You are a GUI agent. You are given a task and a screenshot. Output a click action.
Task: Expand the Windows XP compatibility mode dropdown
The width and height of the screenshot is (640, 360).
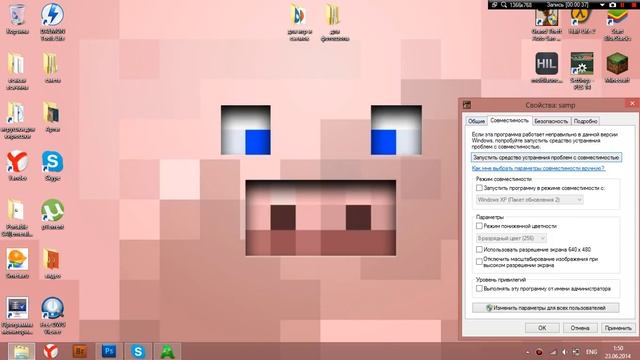point(529,200)
